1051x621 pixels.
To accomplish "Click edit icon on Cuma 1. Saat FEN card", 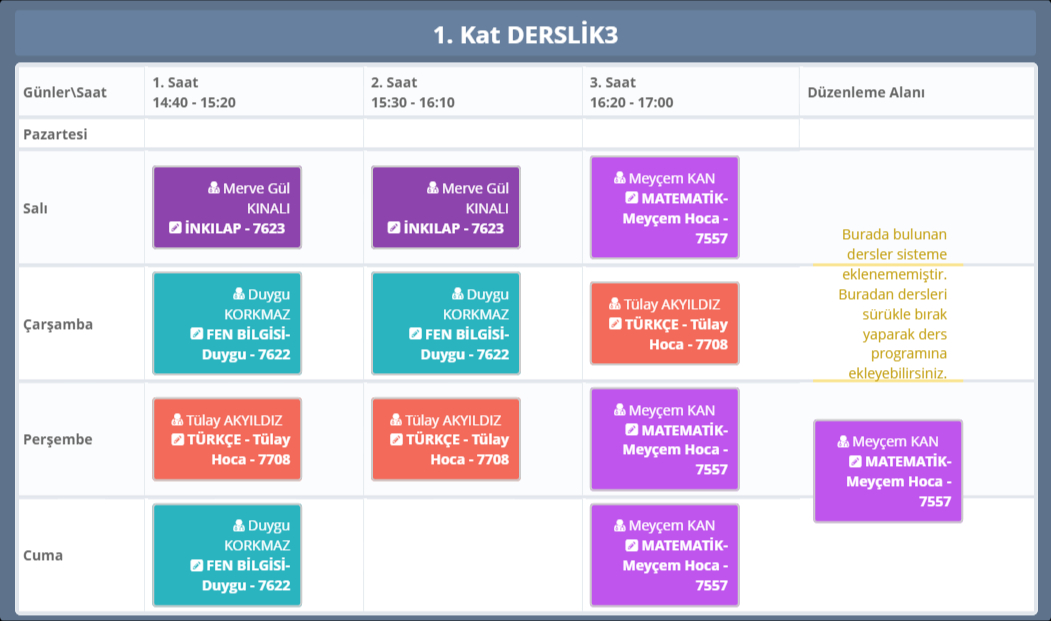I will click(x=196, y=565).
